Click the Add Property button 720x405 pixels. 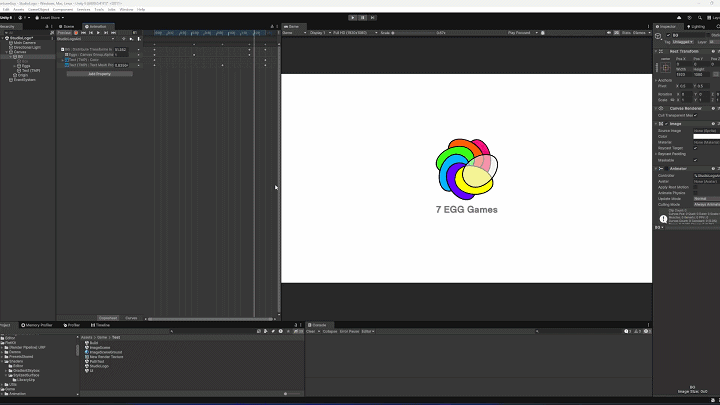pos(100,74)
